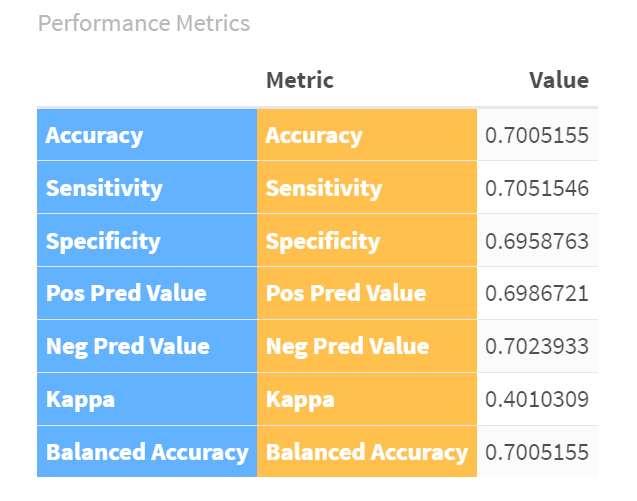Image resolution: width=637 pixels, height=501 pixels.
Task: Click the value 0.6986721
Action: point(536,294)
